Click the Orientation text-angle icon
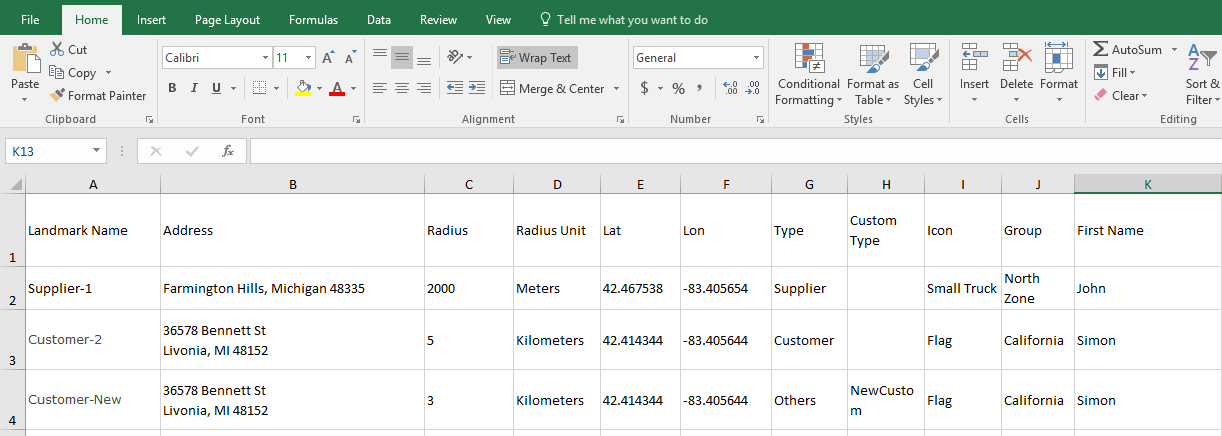The height and width of the screenshot is (436, 1222). (456, 57)
